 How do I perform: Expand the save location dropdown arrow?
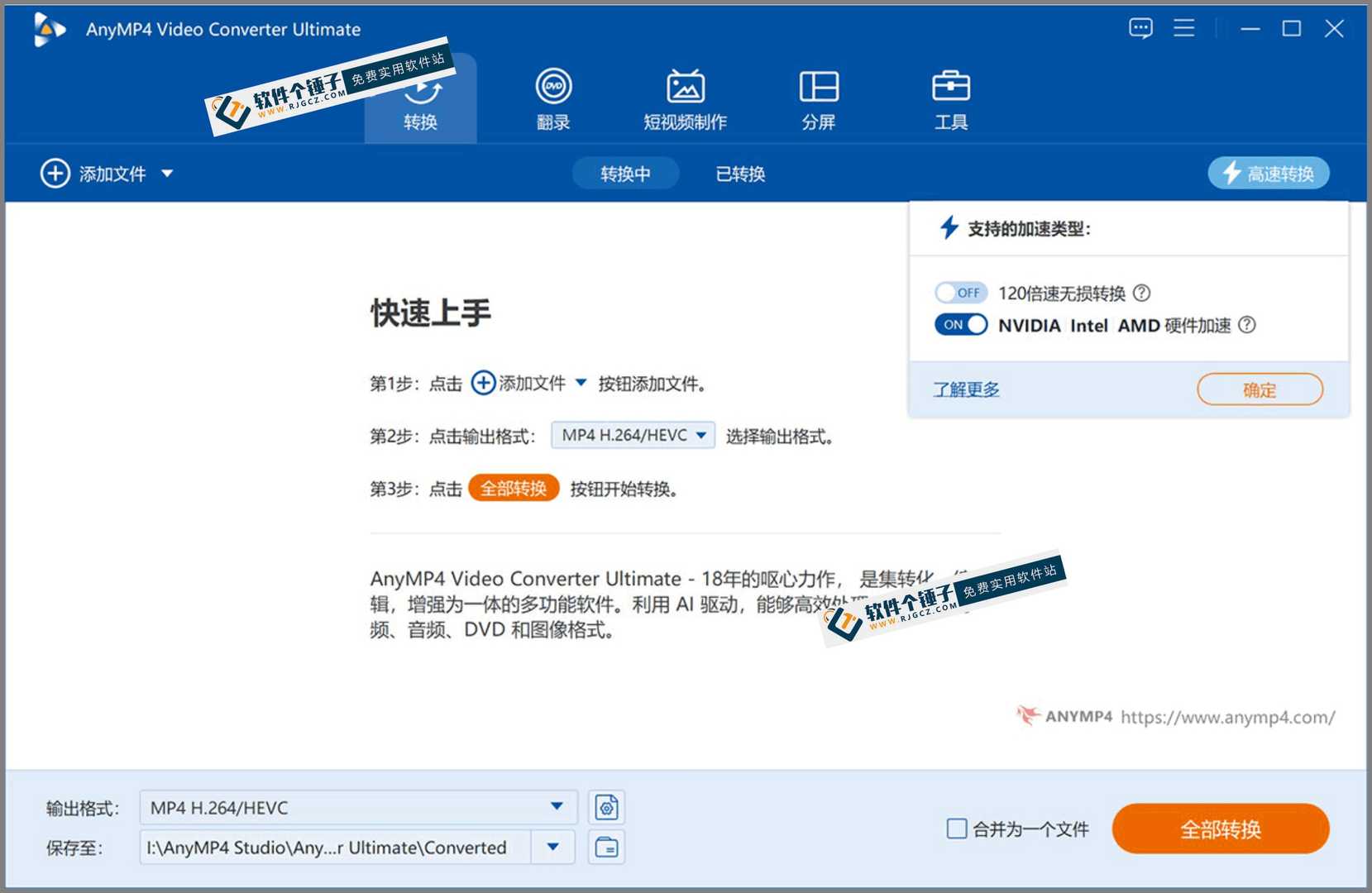[x=553, y=848]
